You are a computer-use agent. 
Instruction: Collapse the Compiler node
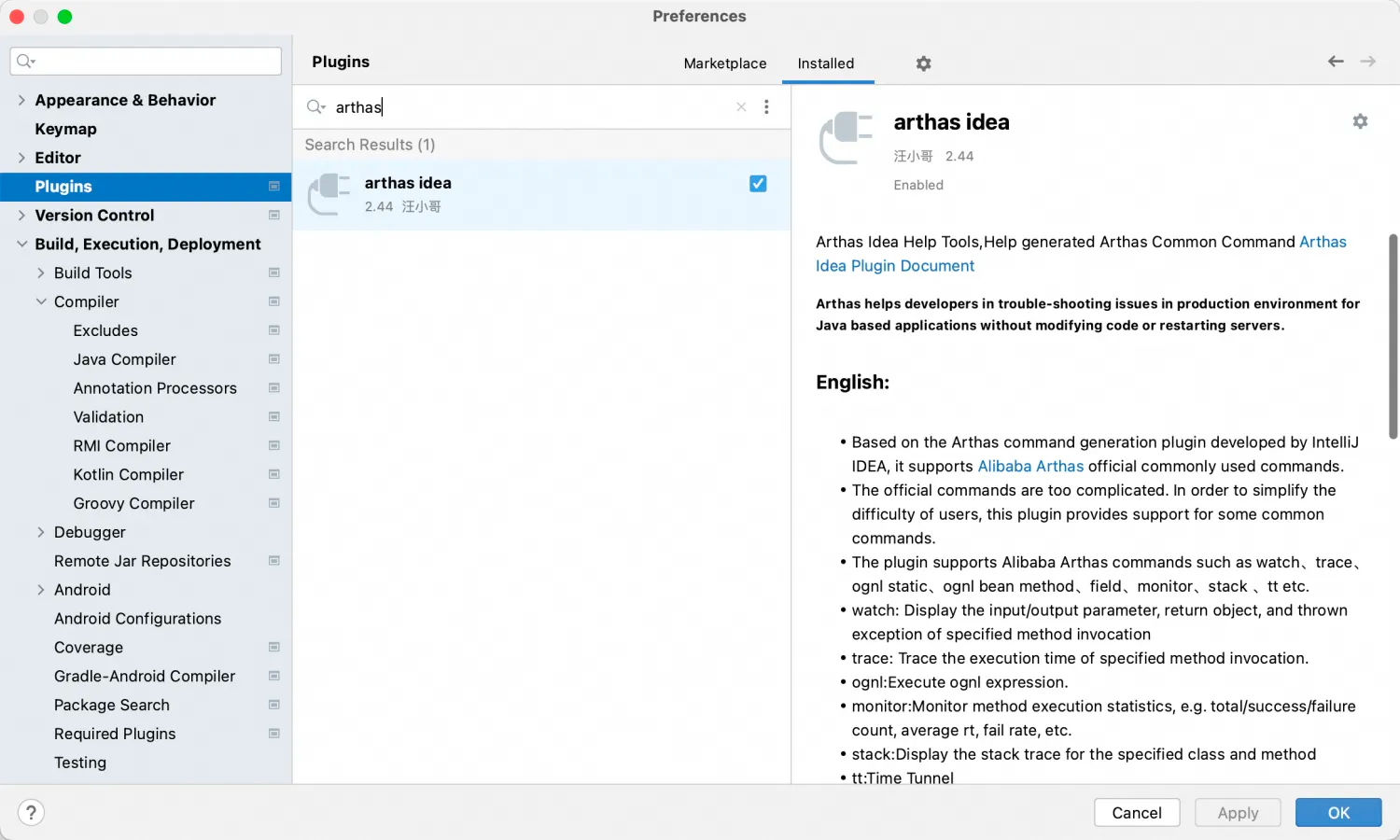[41, 302]
